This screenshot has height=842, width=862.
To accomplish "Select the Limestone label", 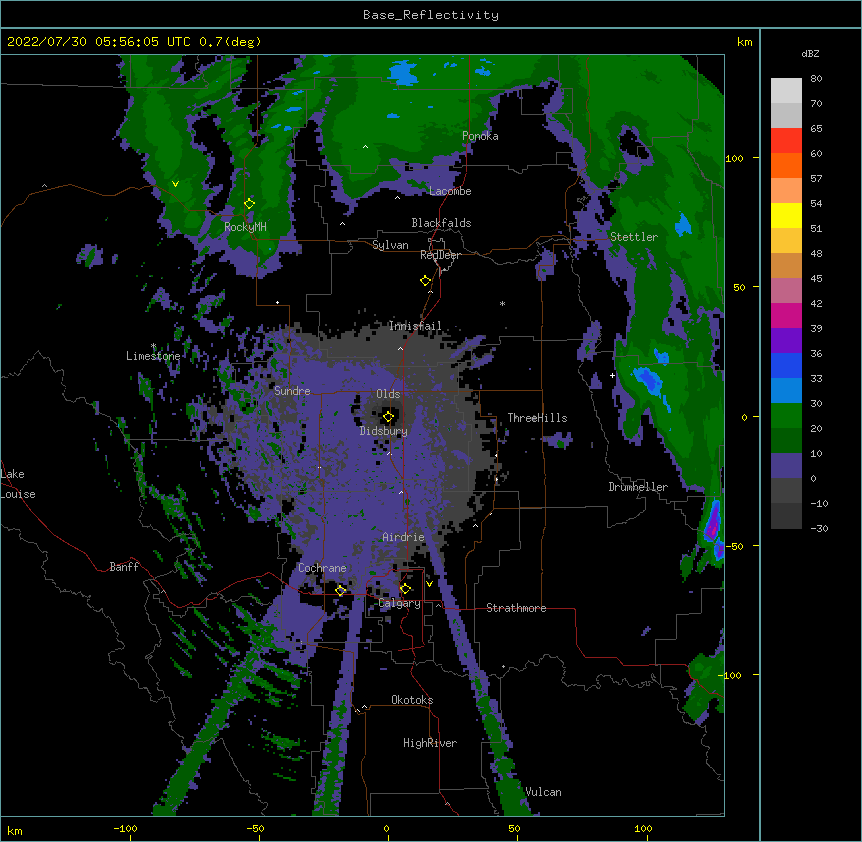I will 153,356.
